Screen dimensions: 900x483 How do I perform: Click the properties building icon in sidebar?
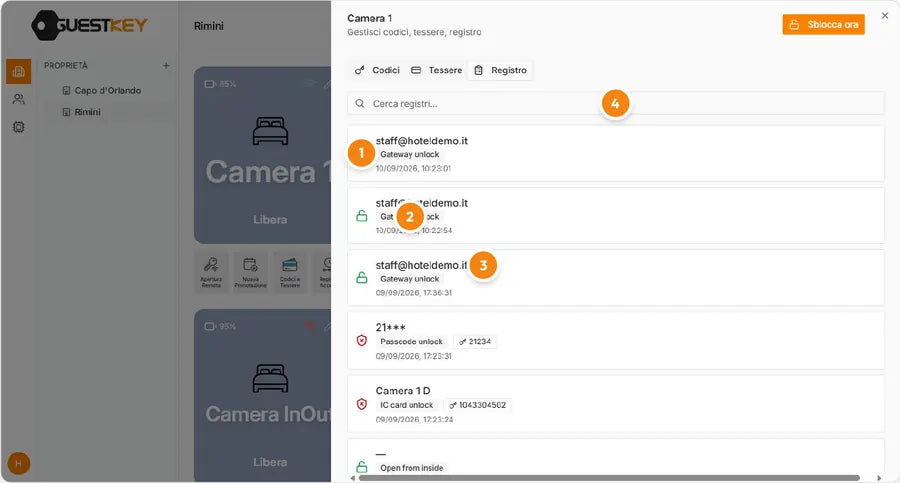pos(18,71)
